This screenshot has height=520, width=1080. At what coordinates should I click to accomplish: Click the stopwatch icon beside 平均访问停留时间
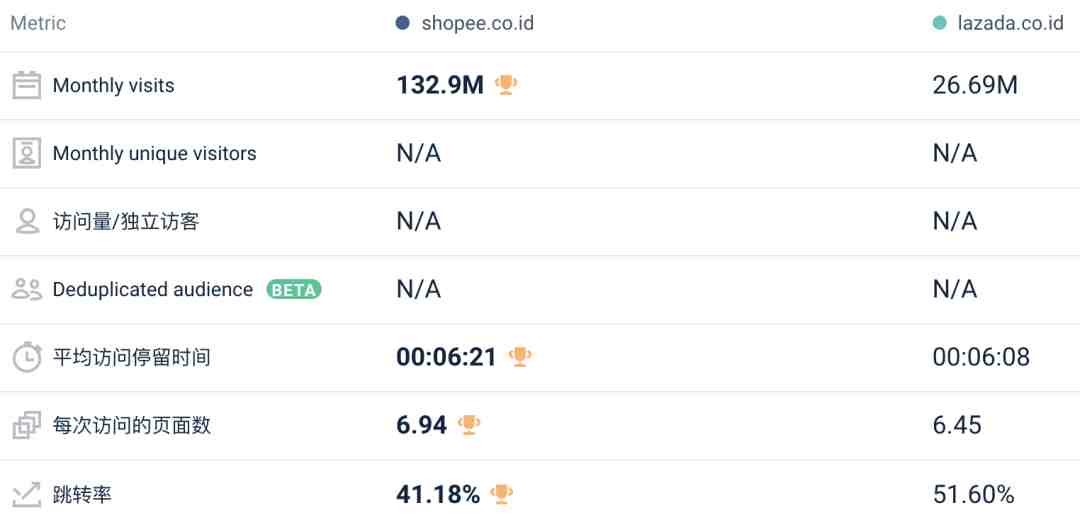pyautogui.click(x=27, y=357)
